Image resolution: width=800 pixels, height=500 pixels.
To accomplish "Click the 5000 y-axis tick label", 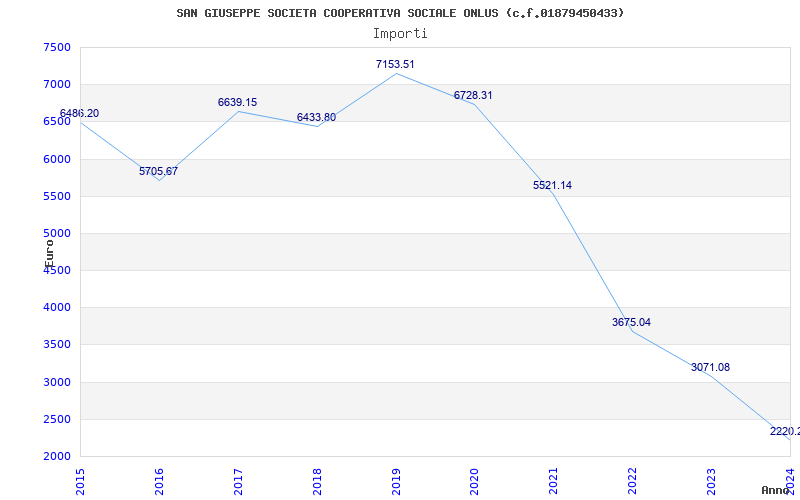I will pos(57,234).
